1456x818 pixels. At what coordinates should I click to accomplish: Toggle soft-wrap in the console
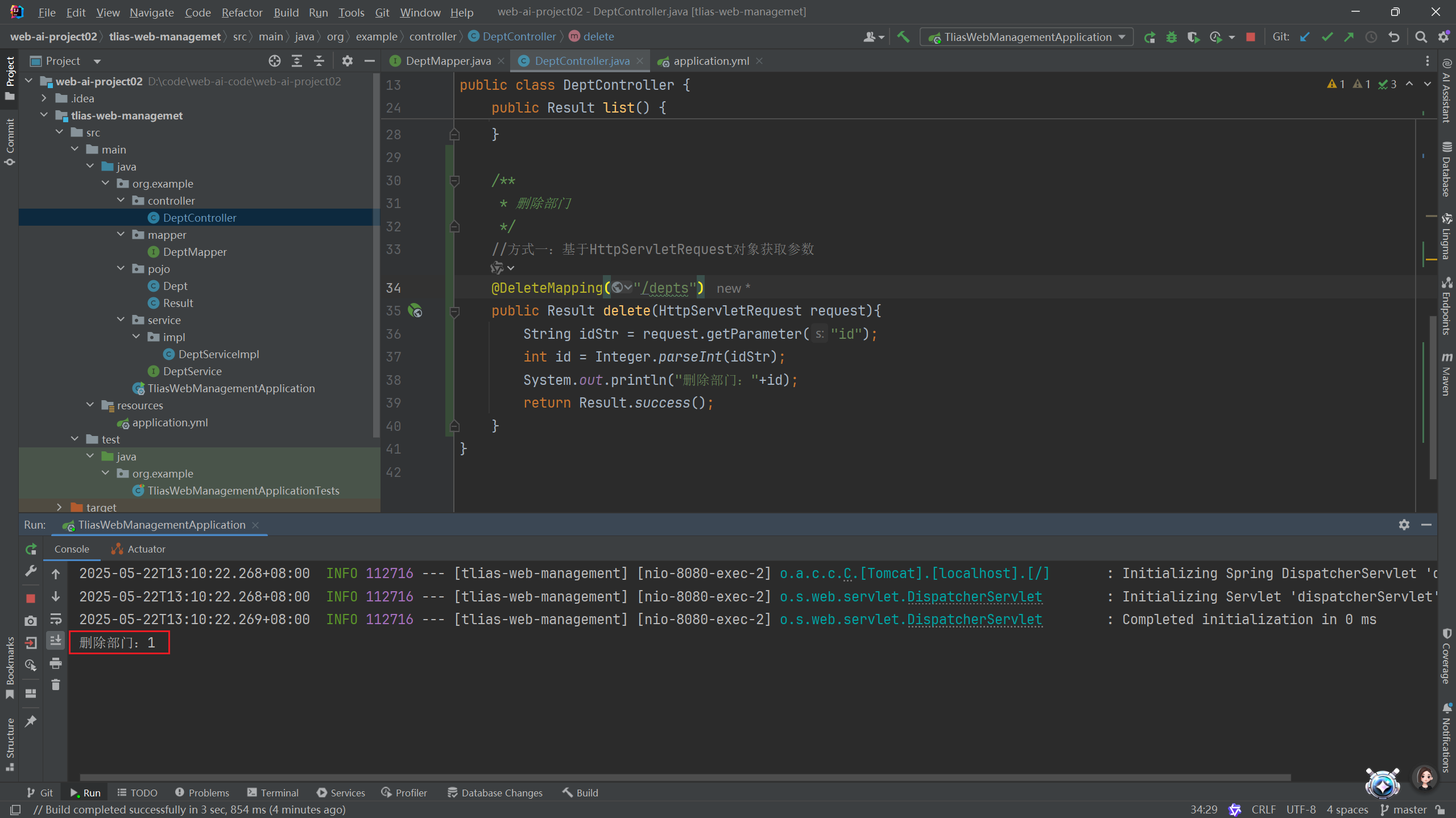coord(56,618)
